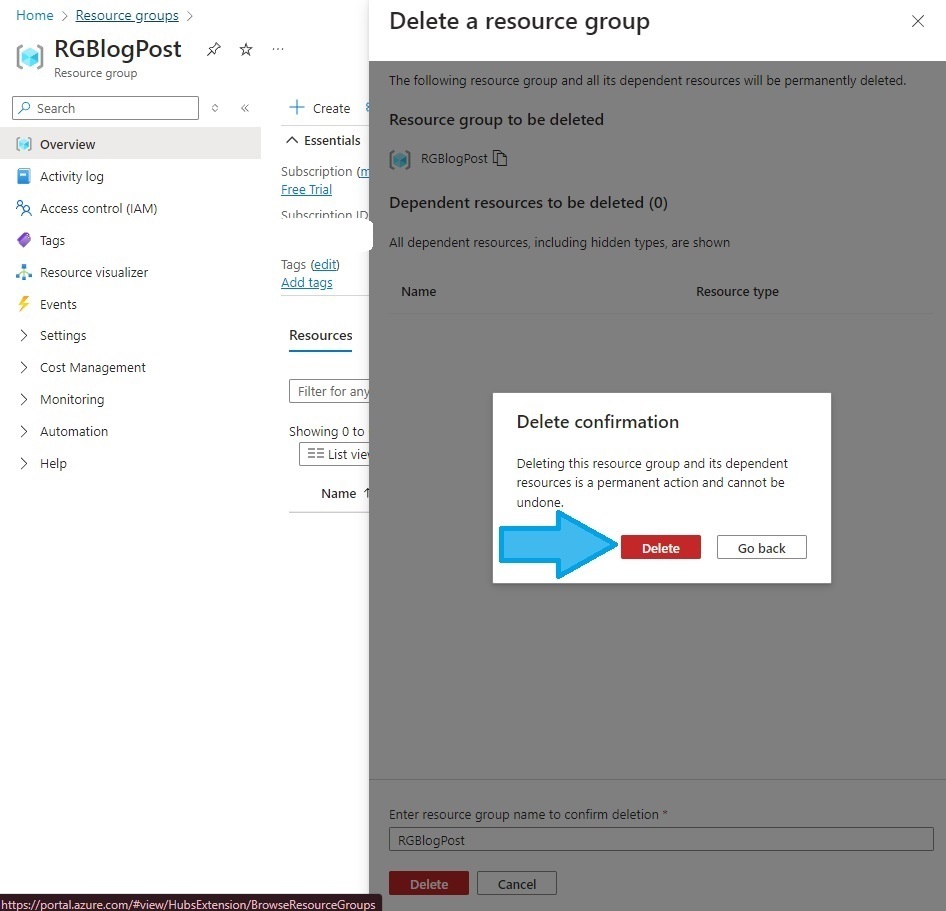Click the search magnifier icon in sidebar
This screenshot has width=946, height=911.
click(24, 107)
